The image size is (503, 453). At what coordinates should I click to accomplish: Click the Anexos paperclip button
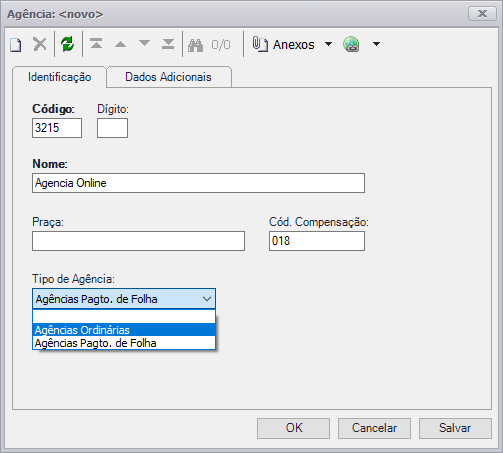[283, 44]
